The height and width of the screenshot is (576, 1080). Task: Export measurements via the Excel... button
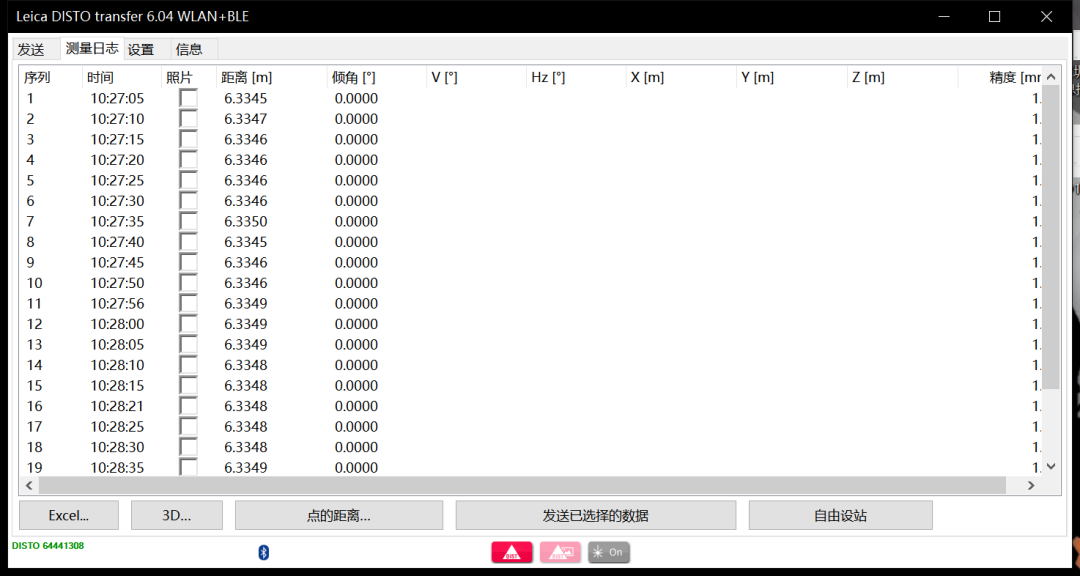click(x=68, y=515)
